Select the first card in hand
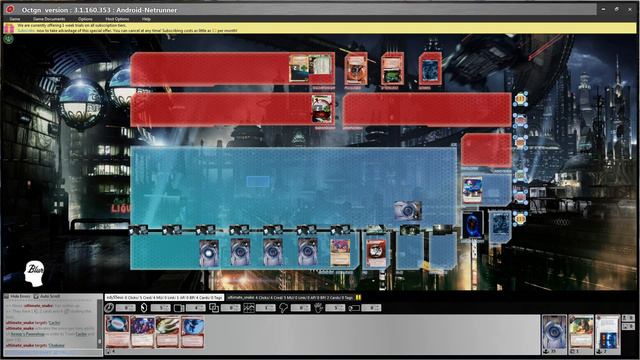The width and height of the screenshot is (640, 360). tap(118, 331)
